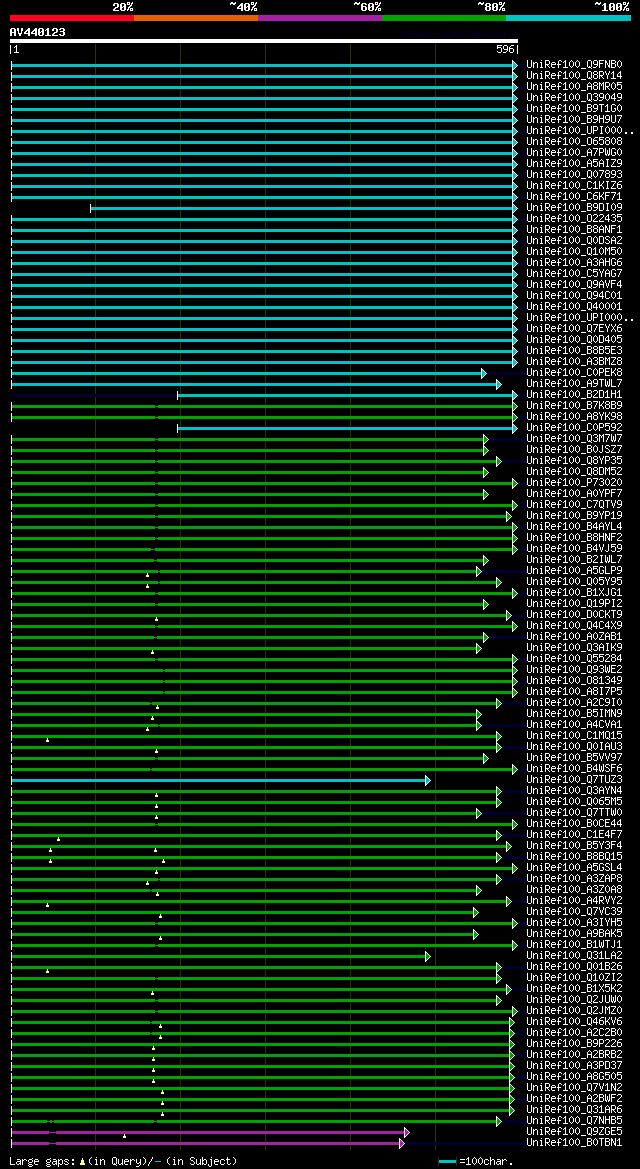This screenshot has width=640, height=1169.
Task: Click the purple alignment bar of UniRef100_Q9ZGE5
Action: click(207, 1132)
